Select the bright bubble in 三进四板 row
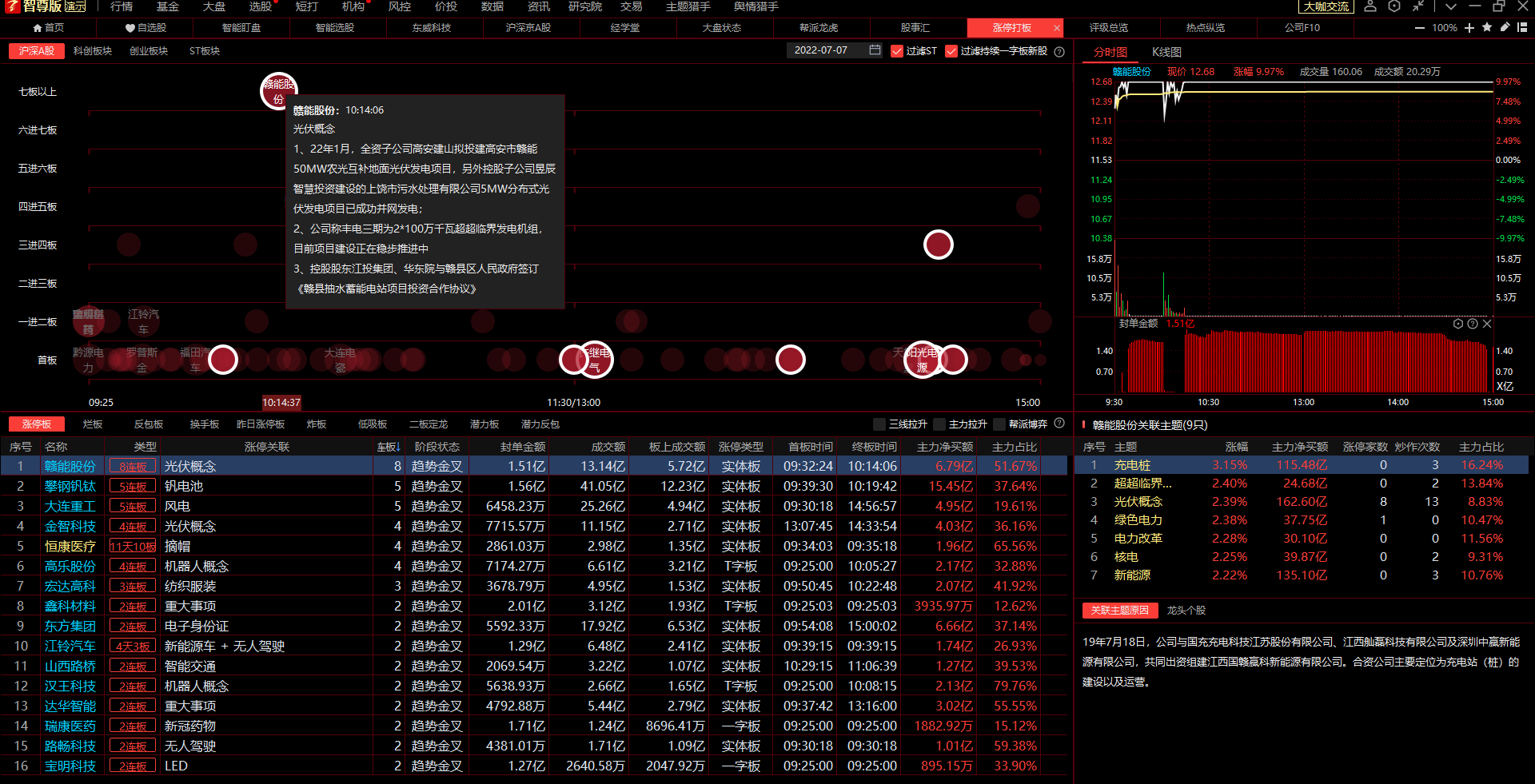This screenshot has height=784, width=1535. point(939,245)
